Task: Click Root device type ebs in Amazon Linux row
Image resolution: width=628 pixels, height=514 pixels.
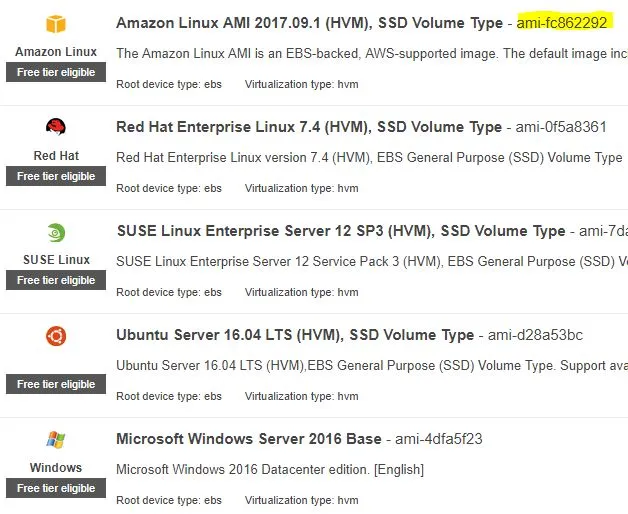Action: pyautogui.click(x=169, y=85)
